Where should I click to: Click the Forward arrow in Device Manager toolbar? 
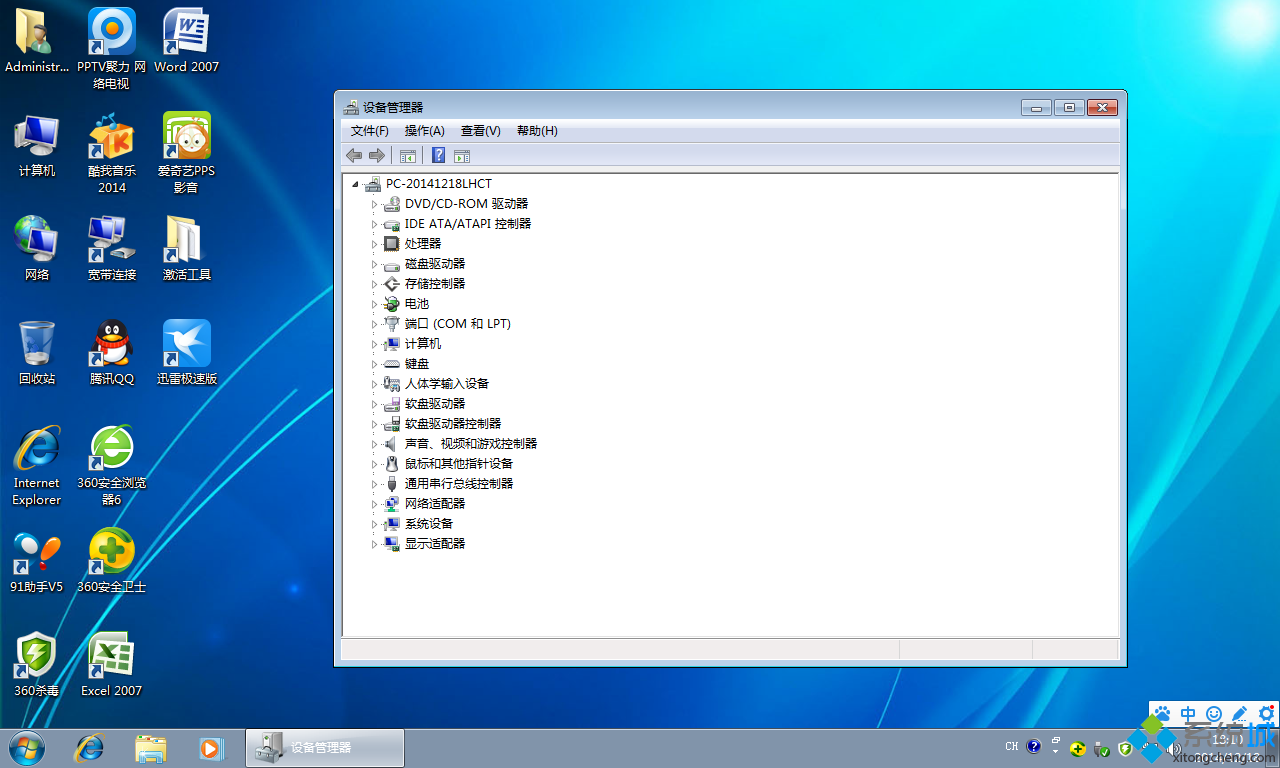(x=377, y=155)
